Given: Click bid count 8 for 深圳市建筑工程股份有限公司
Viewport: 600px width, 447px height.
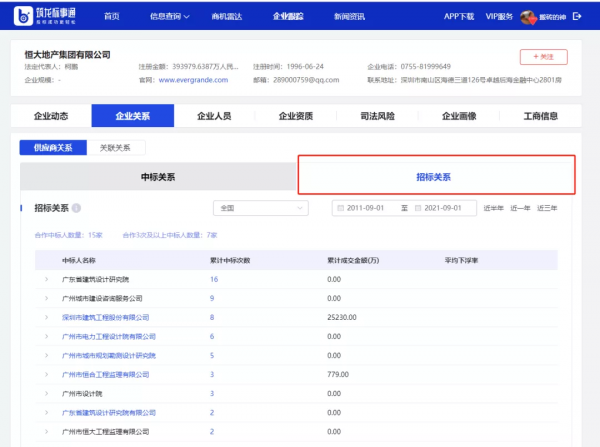Looking at the screenshot, I should [x=212, y=318].
